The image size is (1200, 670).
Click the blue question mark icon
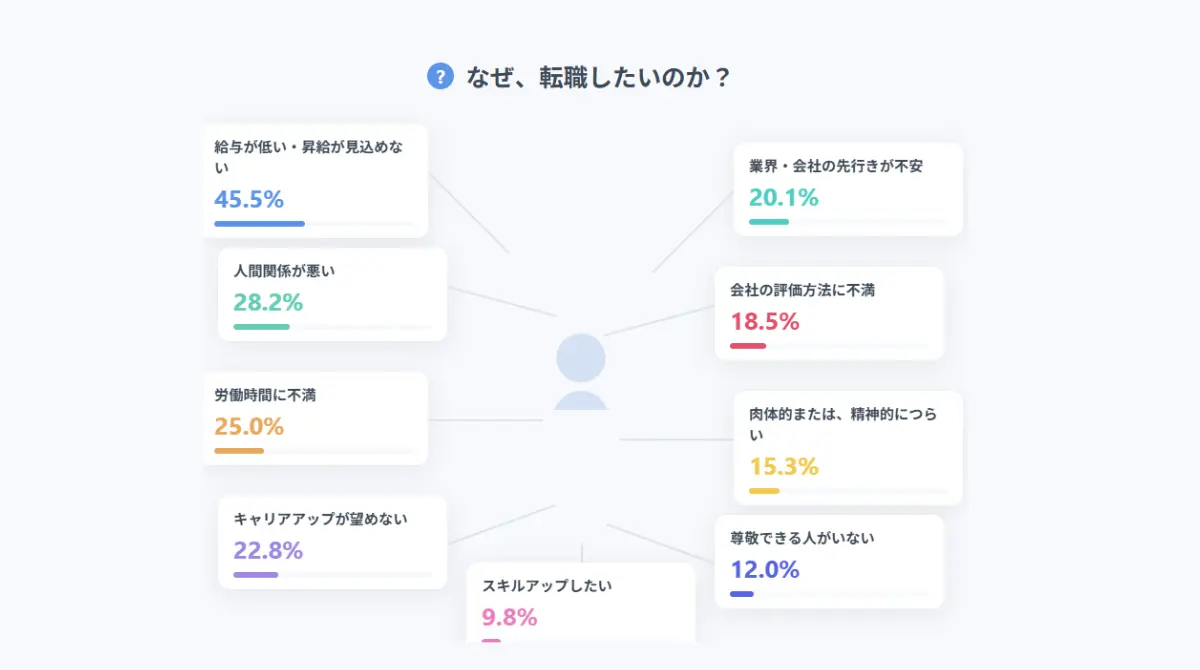[x=441, y=76]
